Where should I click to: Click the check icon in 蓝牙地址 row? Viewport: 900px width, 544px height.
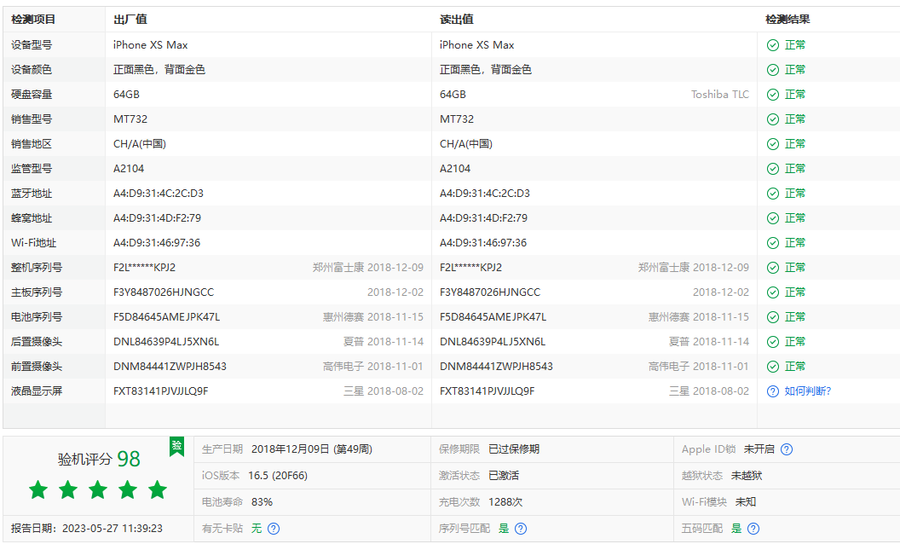(x=773, y=193)
